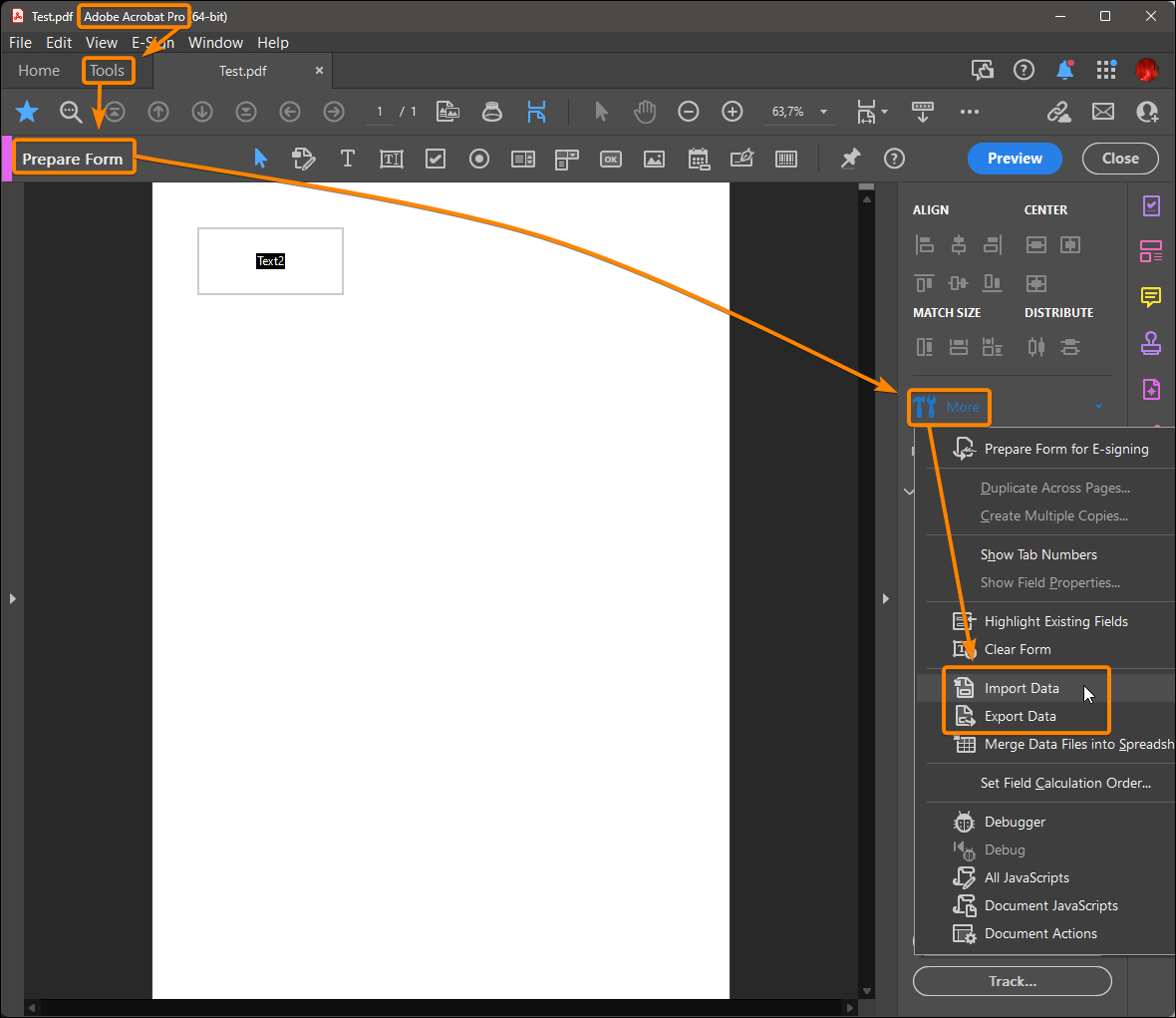Open the Comment panel icon
The height and width of the screenshot is (1018, 1176).
1151,297
